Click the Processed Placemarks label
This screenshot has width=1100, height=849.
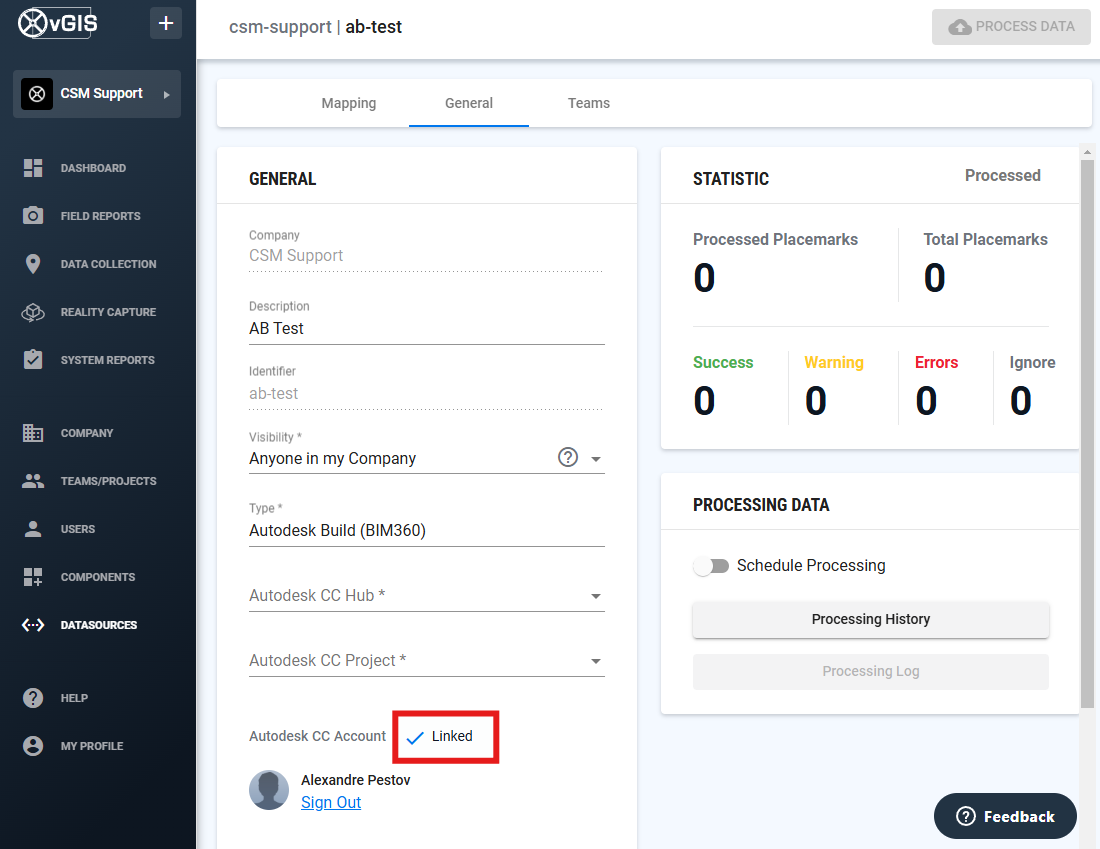[x=775, y=239]
